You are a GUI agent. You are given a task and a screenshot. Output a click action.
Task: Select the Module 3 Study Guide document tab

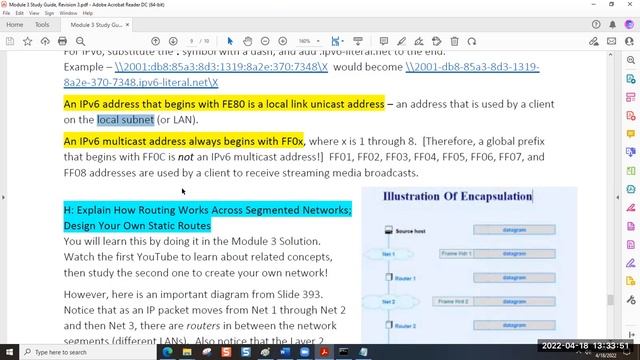[x=96, y=25]
